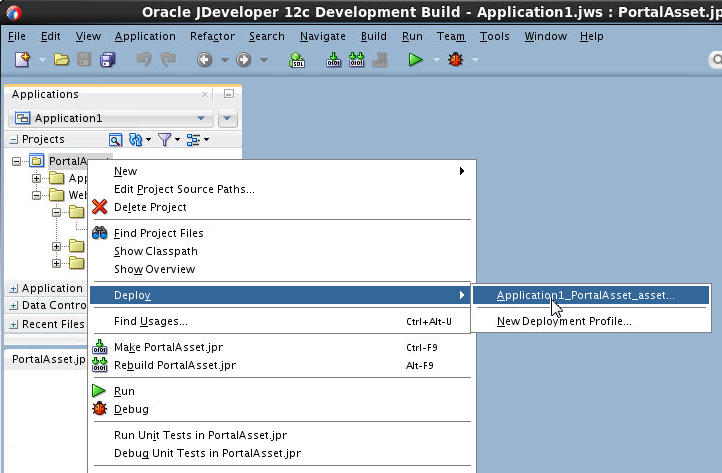Select Edit Project Source Paths
The height and width of the screenshot is (473, 722).
point(283,189)
